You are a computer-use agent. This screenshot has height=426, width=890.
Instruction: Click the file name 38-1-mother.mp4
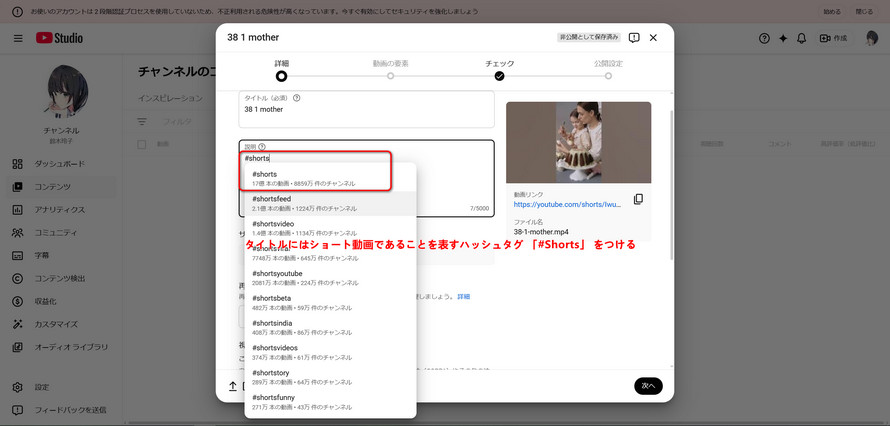pyautogui.click(x=541, y=232)
